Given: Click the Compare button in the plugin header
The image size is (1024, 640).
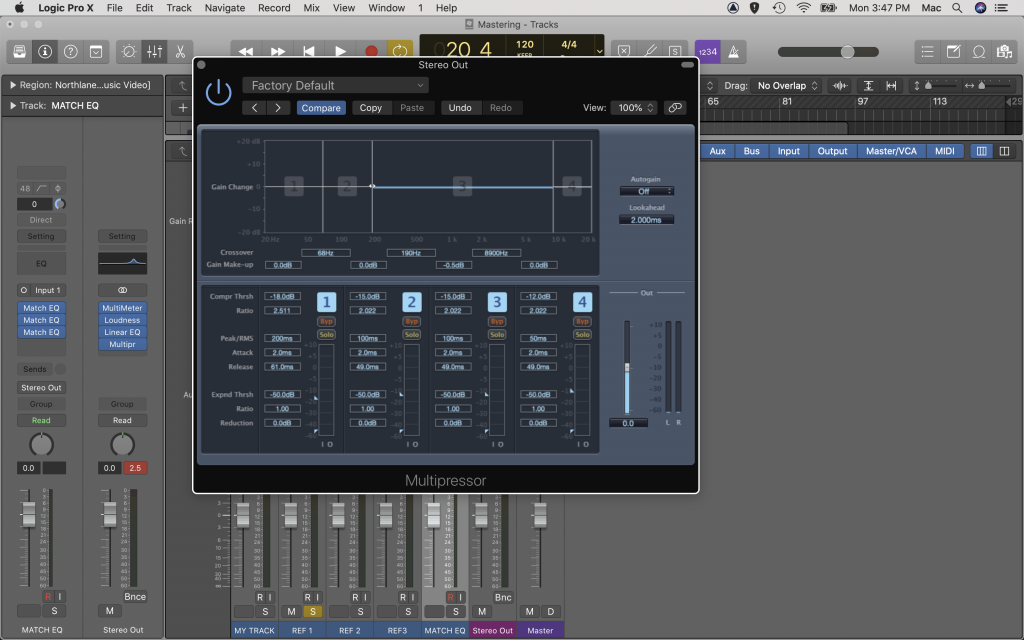Looking at the screenshot, I should [321, 107].
